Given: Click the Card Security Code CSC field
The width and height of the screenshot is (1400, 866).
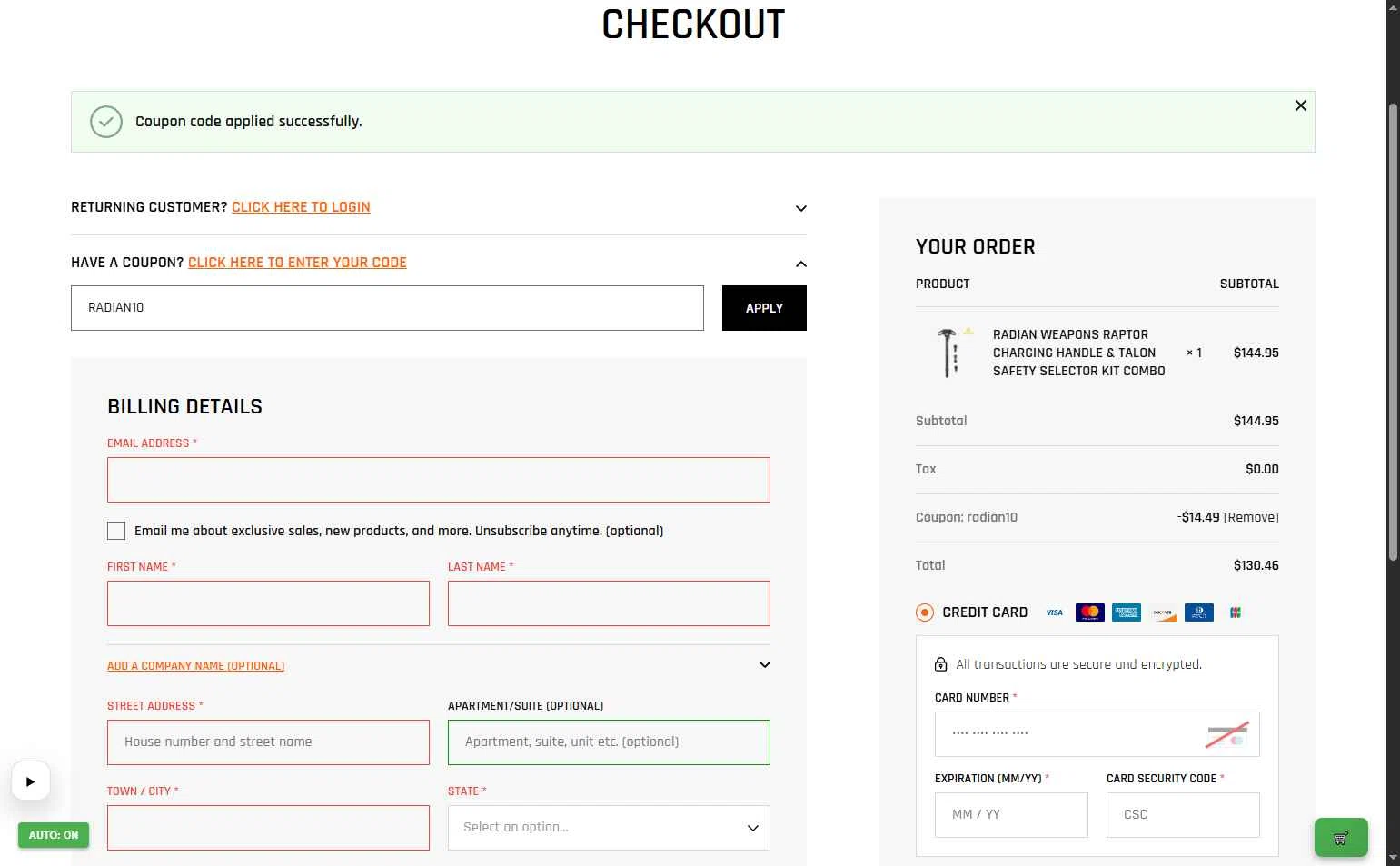Looking at the screenshot, I should 1183,815.
